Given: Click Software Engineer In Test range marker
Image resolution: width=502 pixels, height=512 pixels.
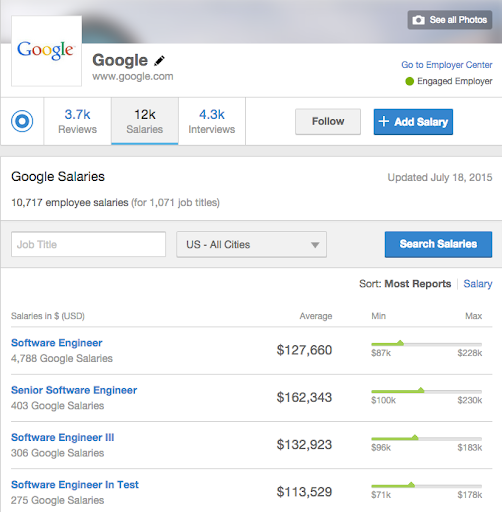Looking at the screenshot, I should 411,485.
